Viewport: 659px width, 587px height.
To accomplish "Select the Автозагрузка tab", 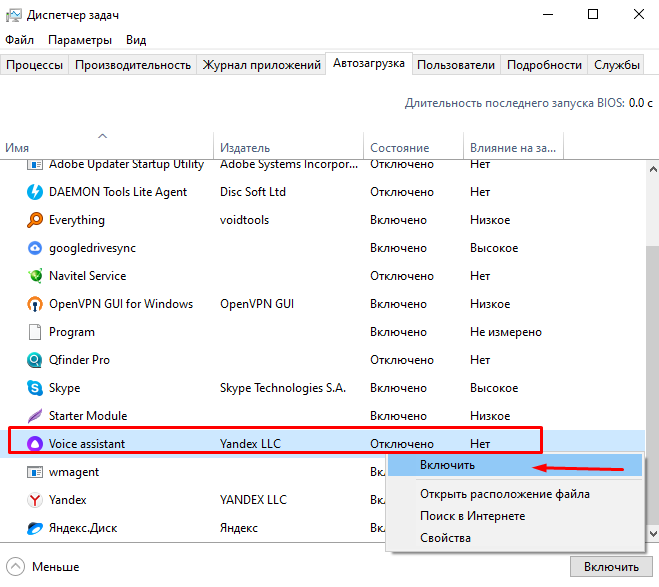I will coord(369,63).
